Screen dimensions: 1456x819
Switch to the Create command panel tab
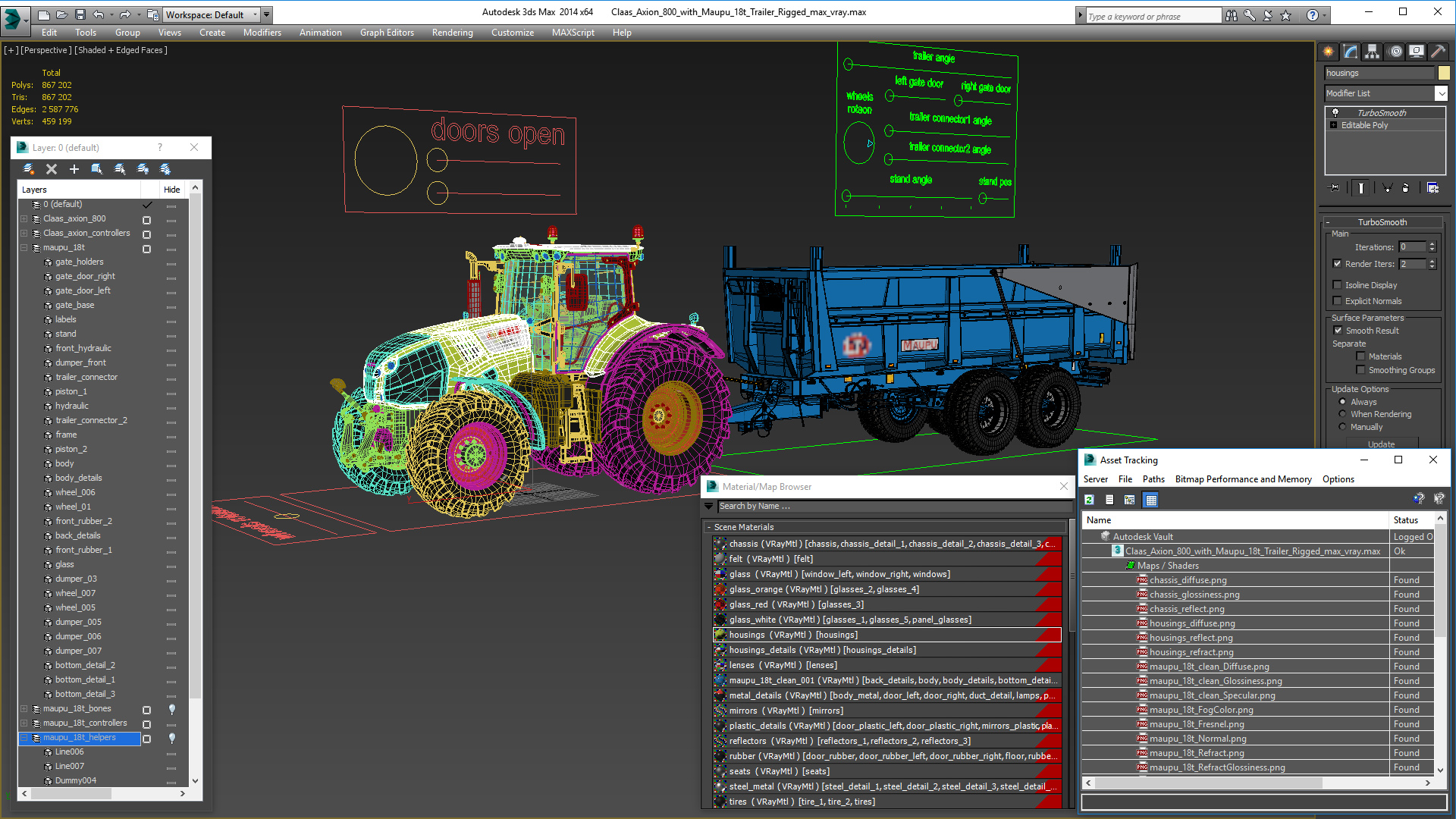pos(1329,52)
